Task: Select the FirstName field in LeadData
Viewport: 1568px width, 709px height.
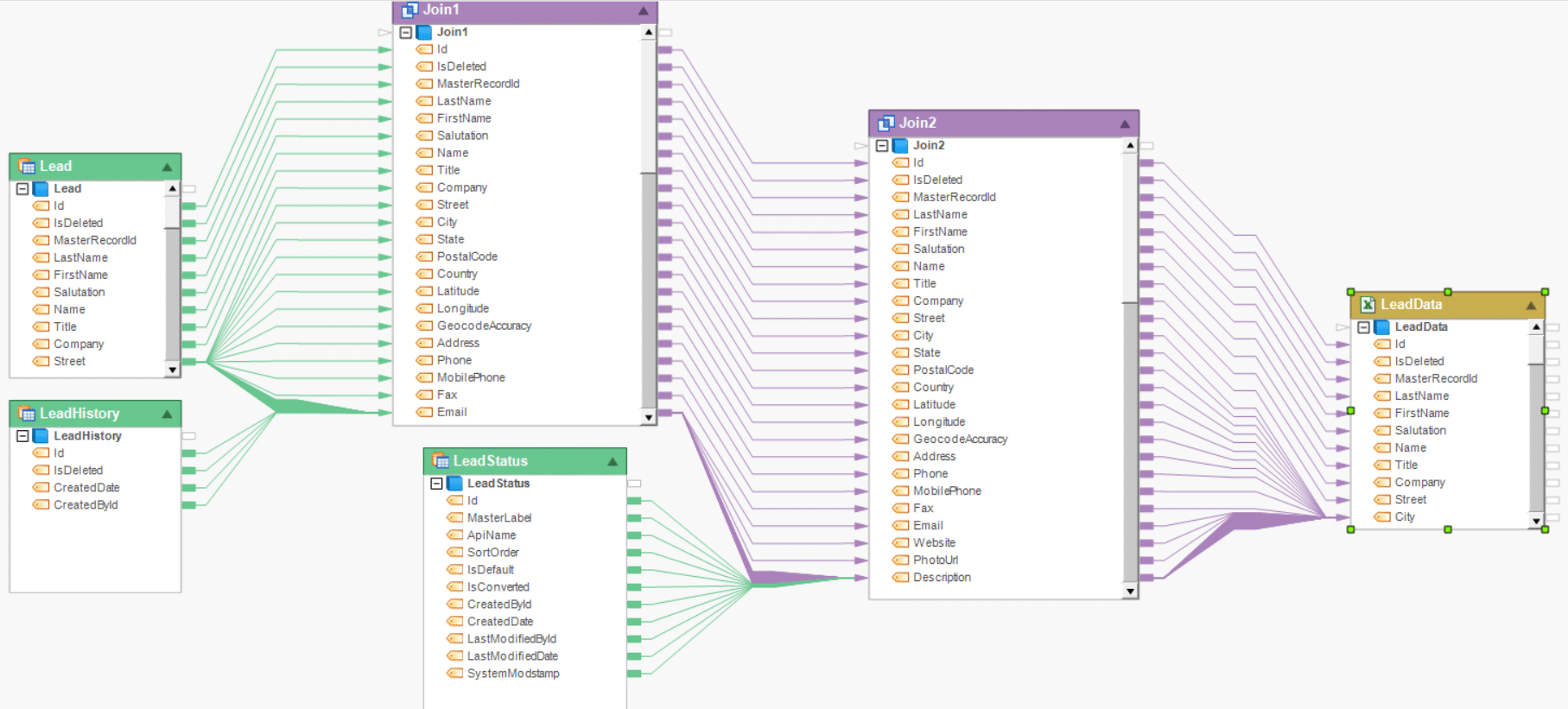Action: 1421,413
